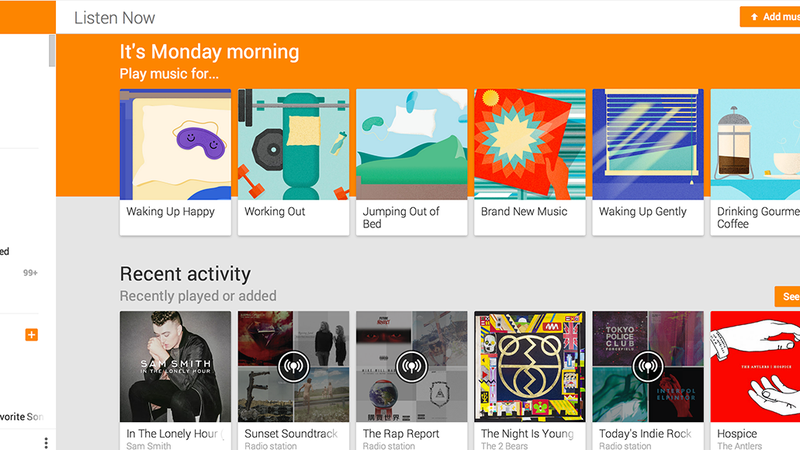The height and width of the screenshot is (450, 800).
Task: Open the Hospice album by The Antlers
Action: pyautogui.click(x=755, y=381)
